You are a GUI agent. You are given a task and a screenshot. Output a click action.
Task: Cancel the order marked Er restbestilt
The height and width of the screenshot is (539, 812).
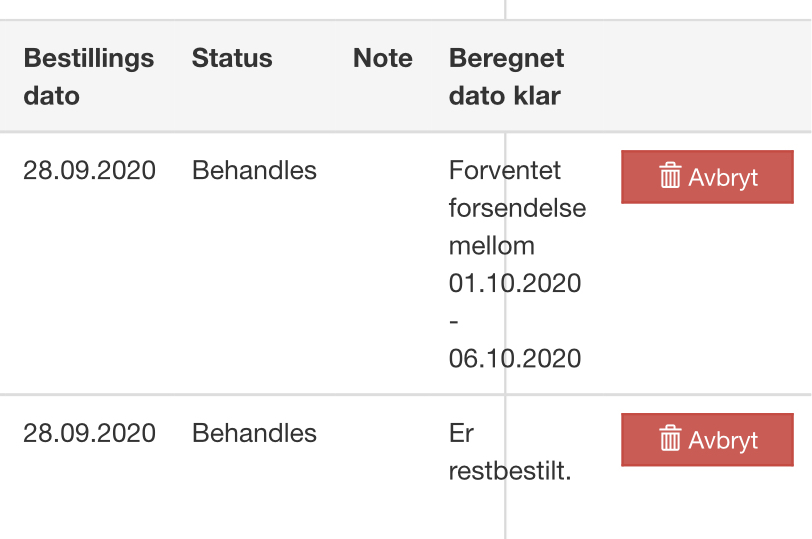point(707,440)
